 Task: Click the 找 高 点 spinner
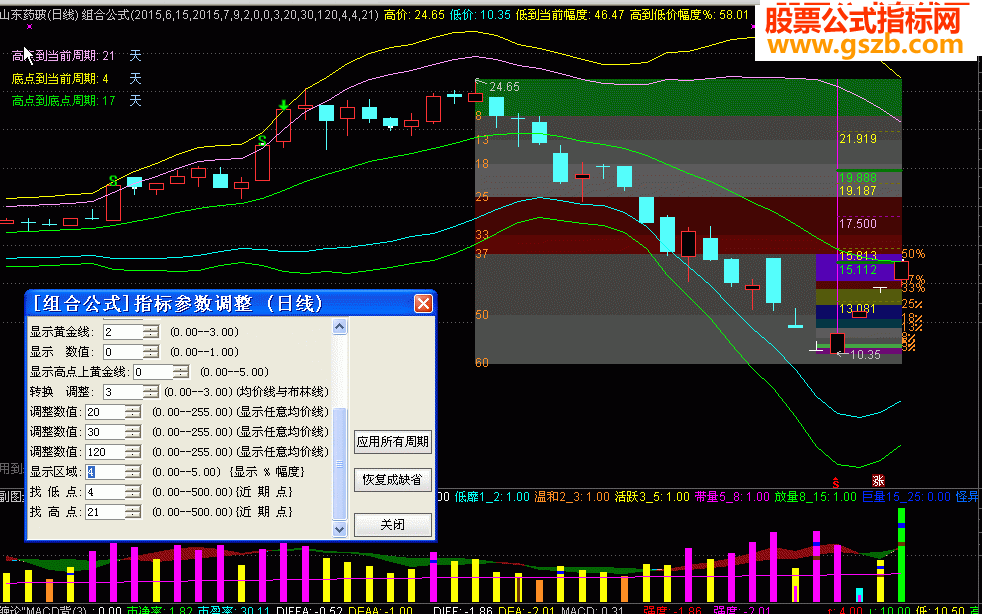(133, 513)
